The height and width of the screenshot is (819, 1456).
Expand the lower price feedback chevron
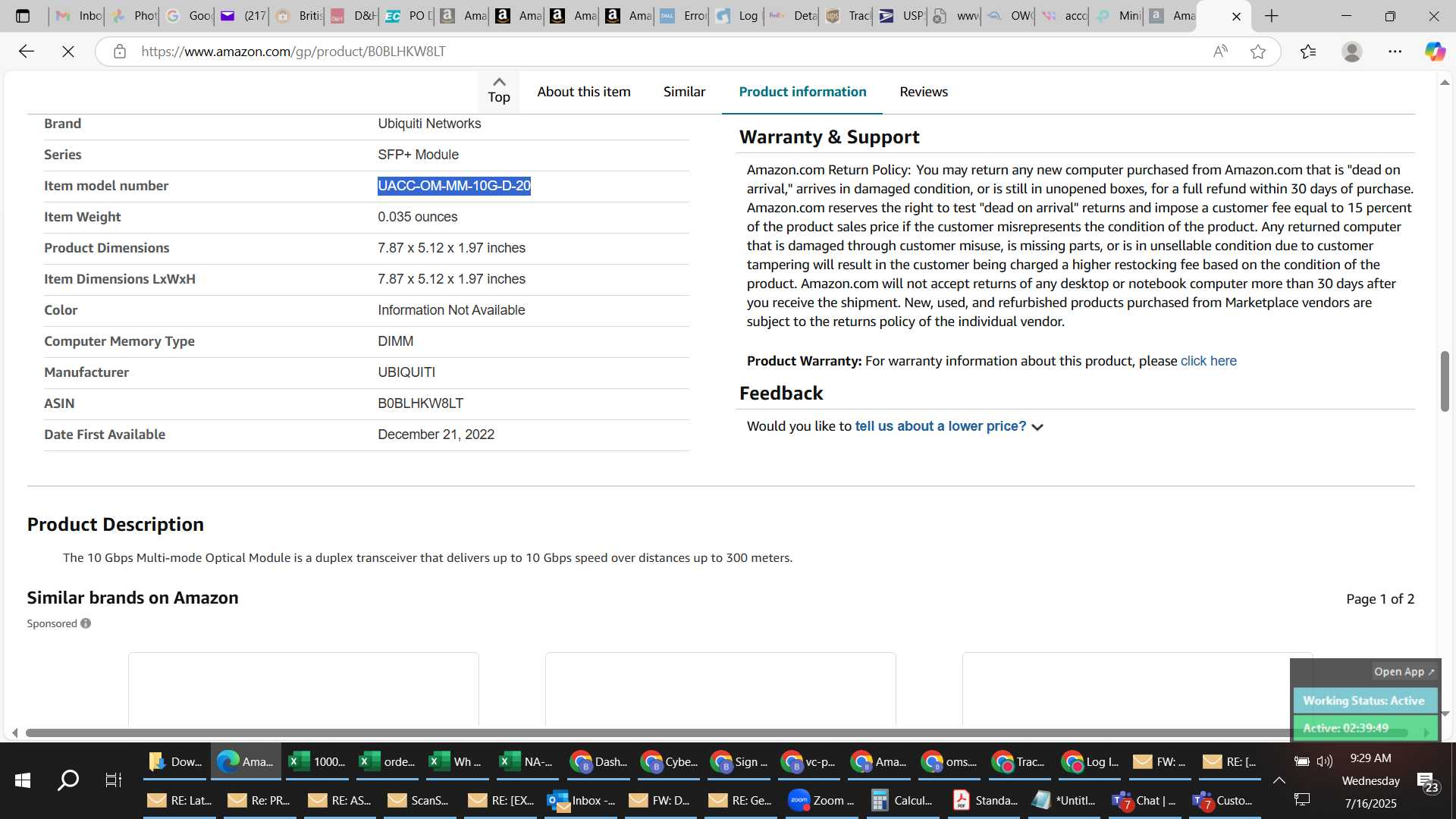click(x=1037, y=427)
